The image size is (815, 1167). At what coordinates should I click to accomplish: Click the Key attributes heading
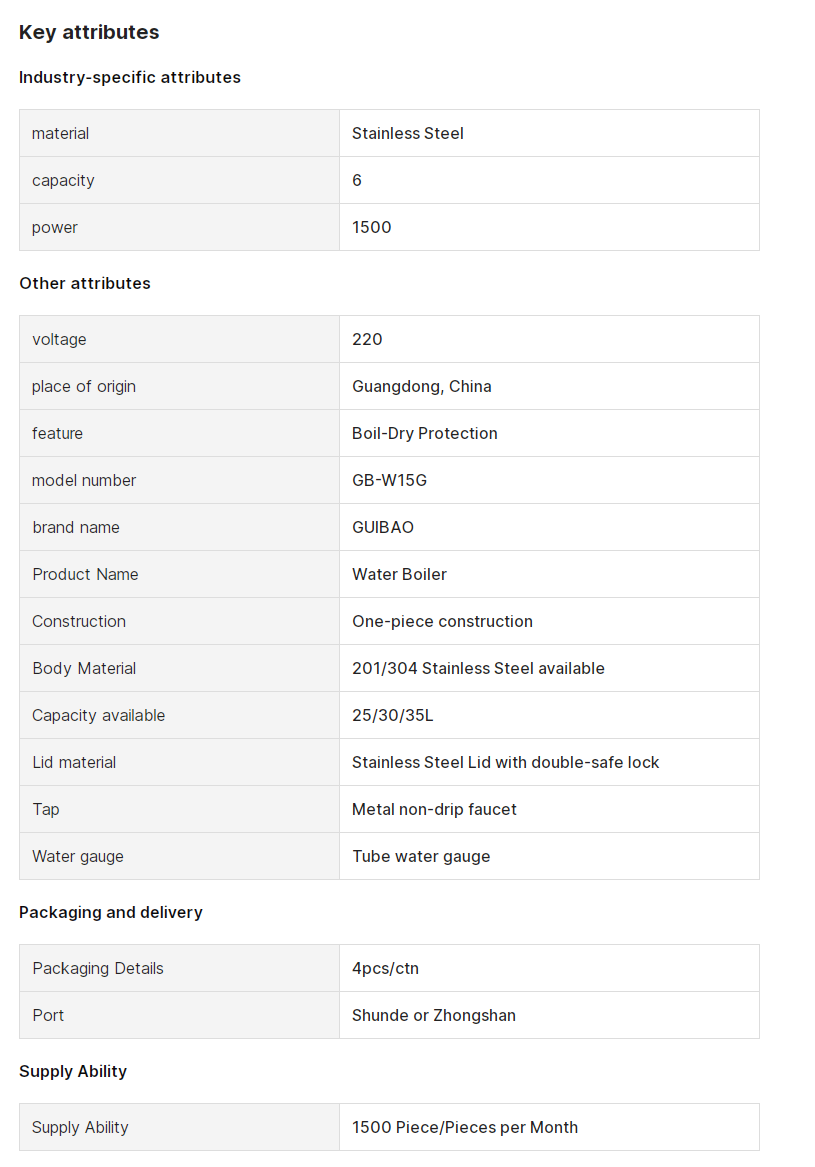(x=89, y=32)
